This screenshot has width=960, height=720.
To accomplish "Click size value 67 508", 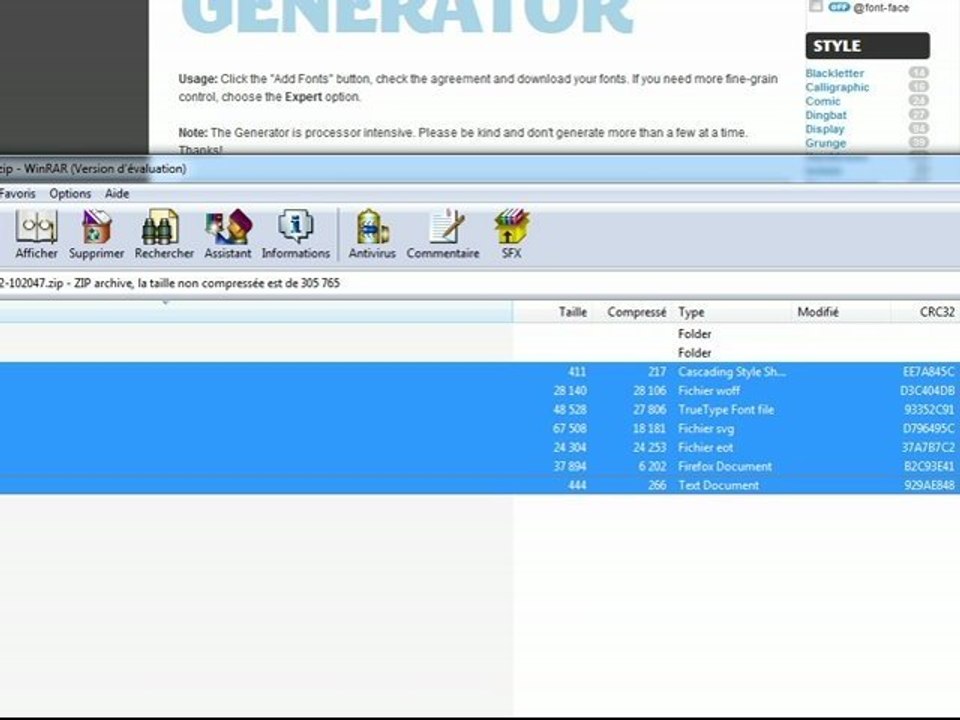I will click(x=569, y=429).
